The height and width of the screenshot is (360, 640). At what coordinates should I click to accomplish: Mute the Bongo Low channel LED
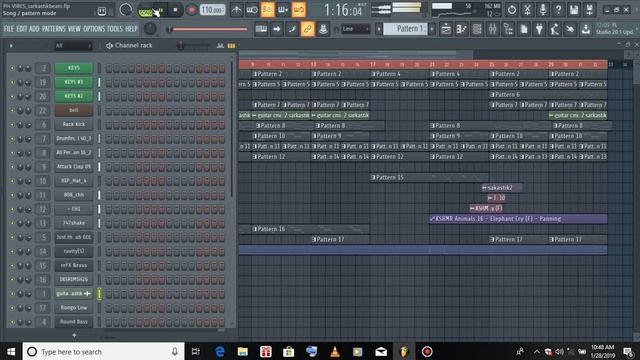[x=12, y=308]
